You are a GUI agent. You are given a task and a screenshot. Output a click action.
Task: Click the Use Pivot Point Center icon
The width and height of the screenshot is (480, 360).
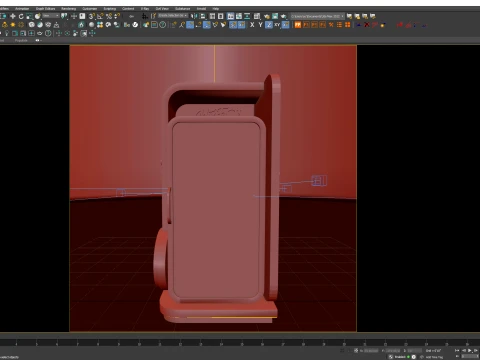pos(64,16)
